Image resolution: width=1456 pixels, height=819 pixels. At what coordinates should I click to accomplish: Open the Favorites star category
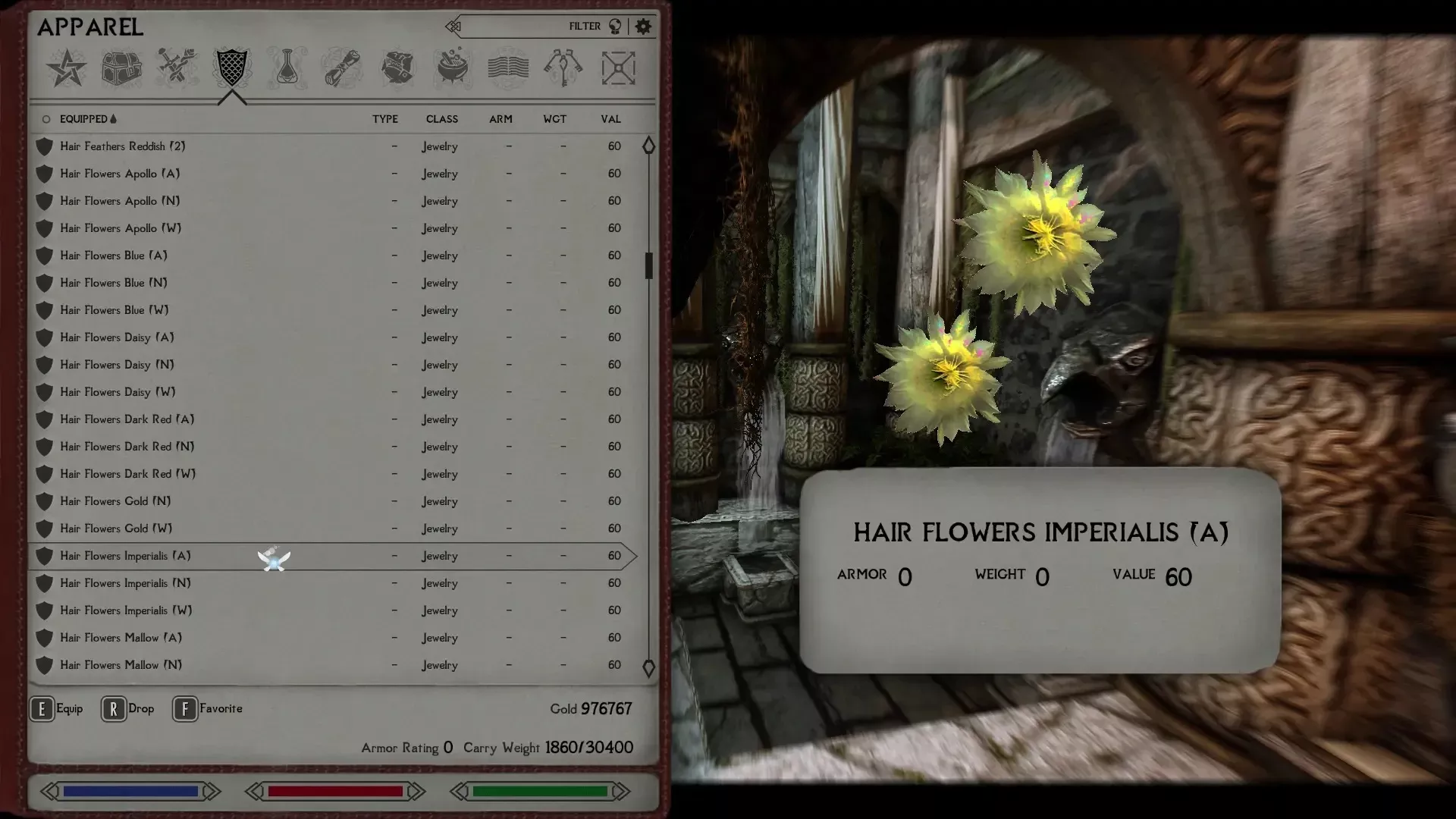[x=67, y=68]
